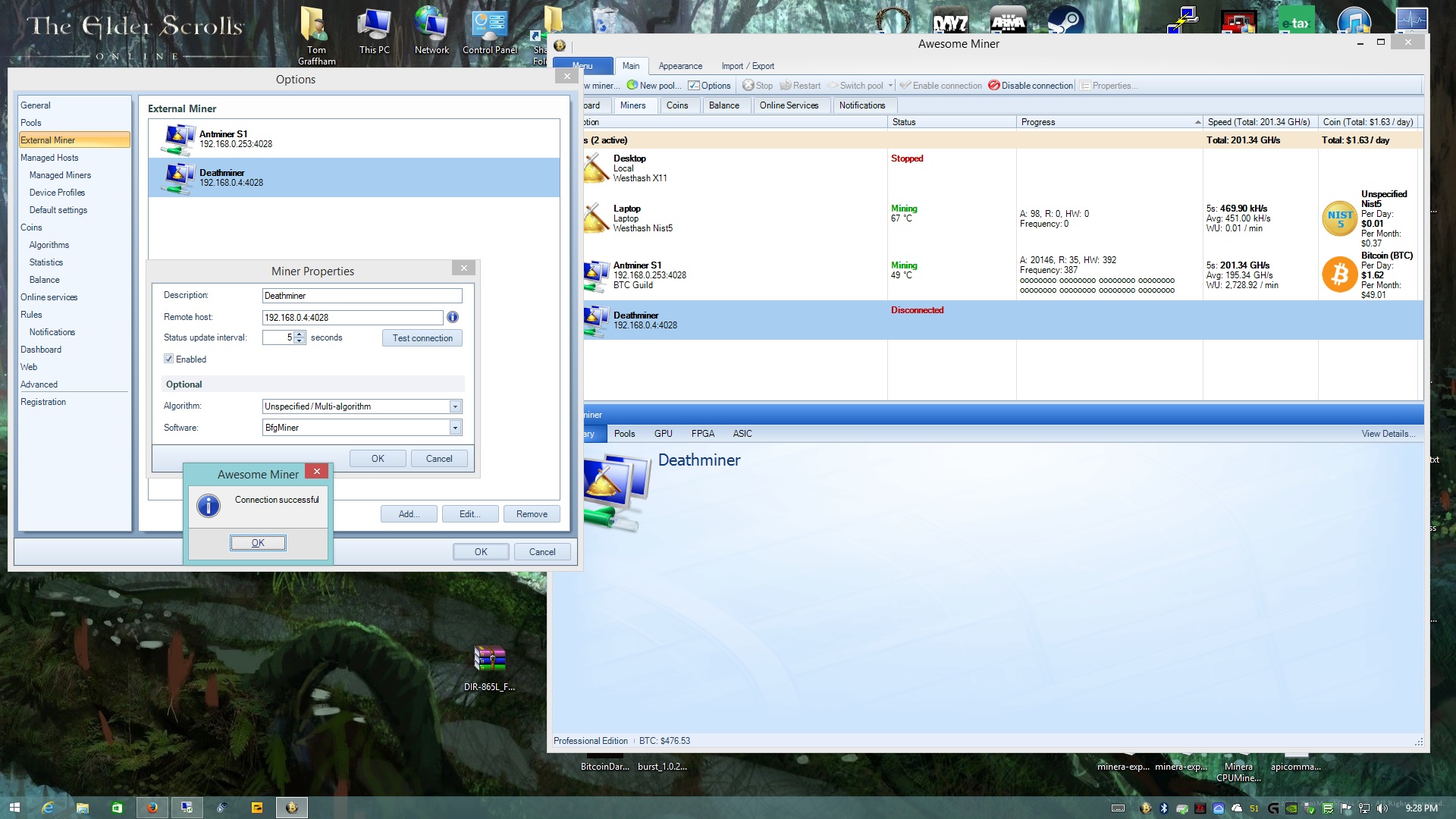Image resolution: width=1456 pixels, height=819 pixels.
Task: Click Restart miner toolbar icon
Action: (x=786, y=86)
